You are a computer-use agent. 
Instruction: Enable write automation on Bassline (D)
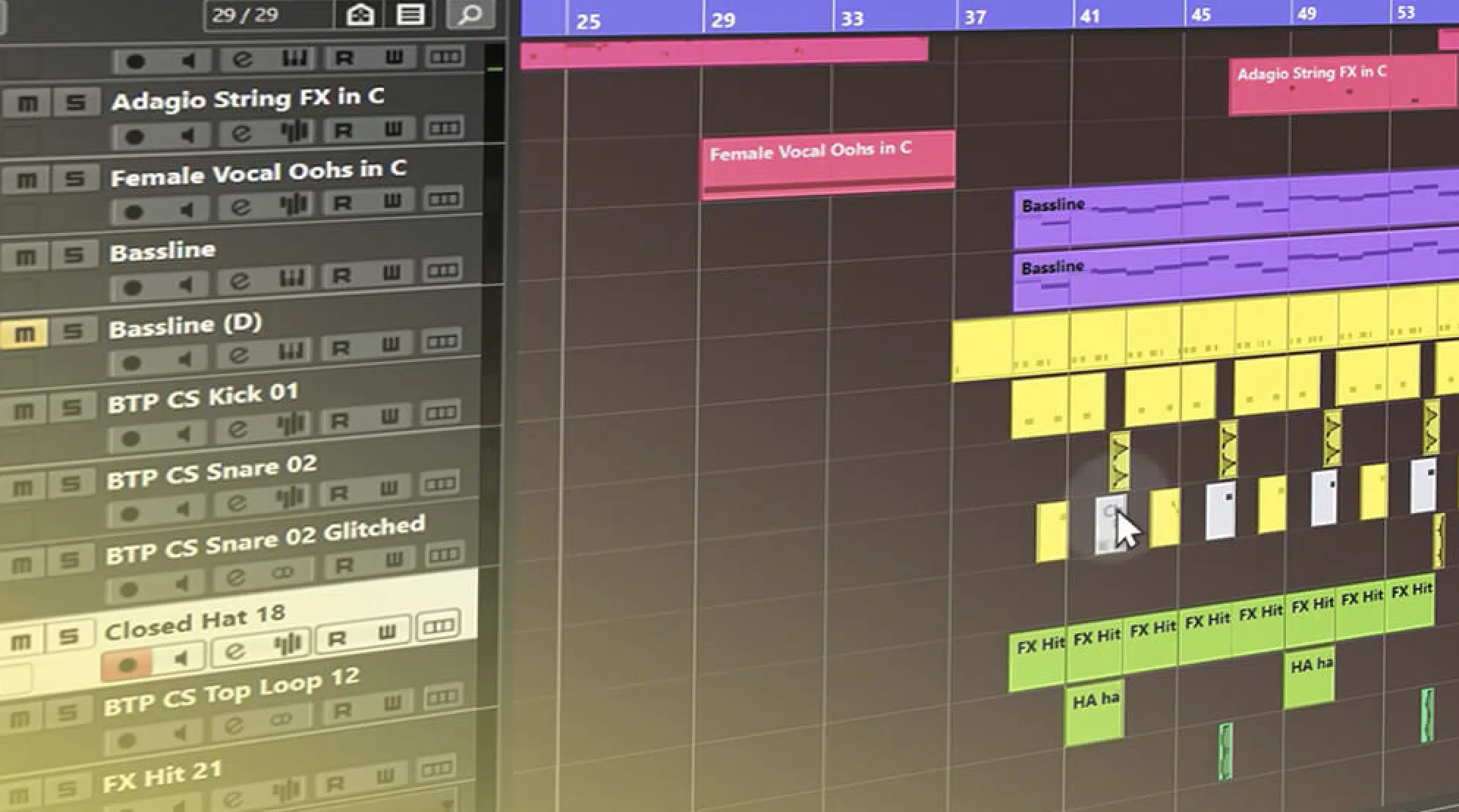click(x=390, y=344)
